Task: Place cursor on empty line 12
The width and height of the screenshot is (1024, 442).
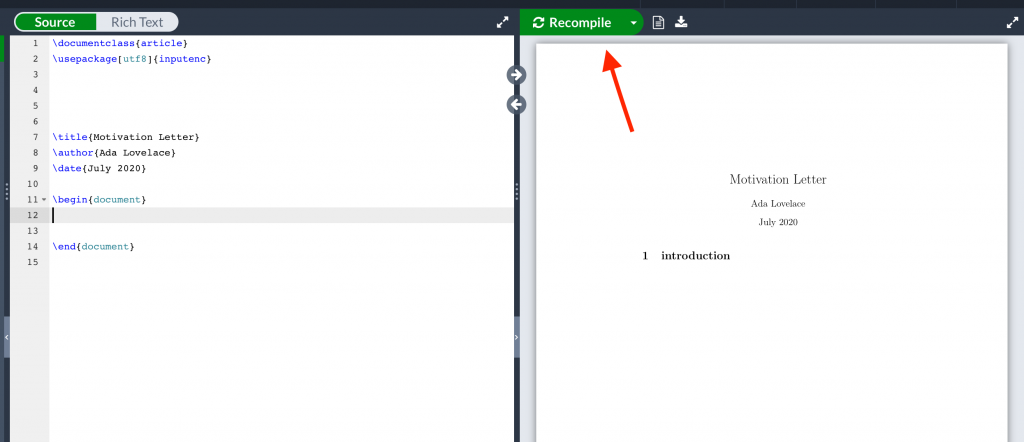Action: point(281,215)
